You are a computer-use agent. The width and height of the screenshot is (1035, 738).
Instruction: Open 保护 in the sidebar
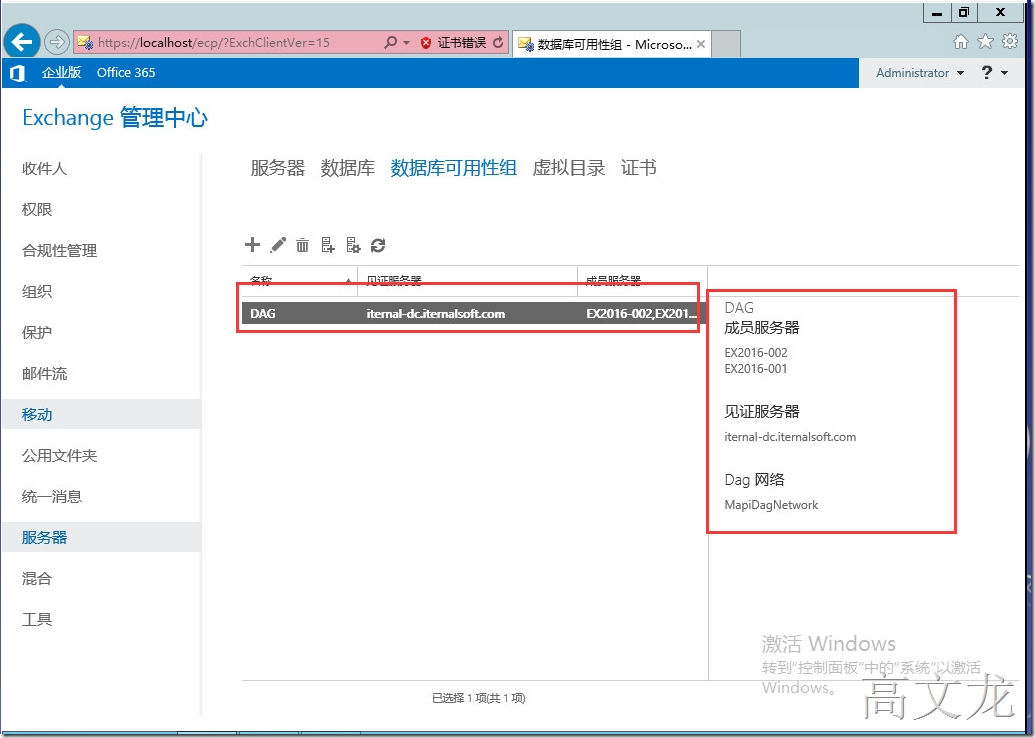37,333
